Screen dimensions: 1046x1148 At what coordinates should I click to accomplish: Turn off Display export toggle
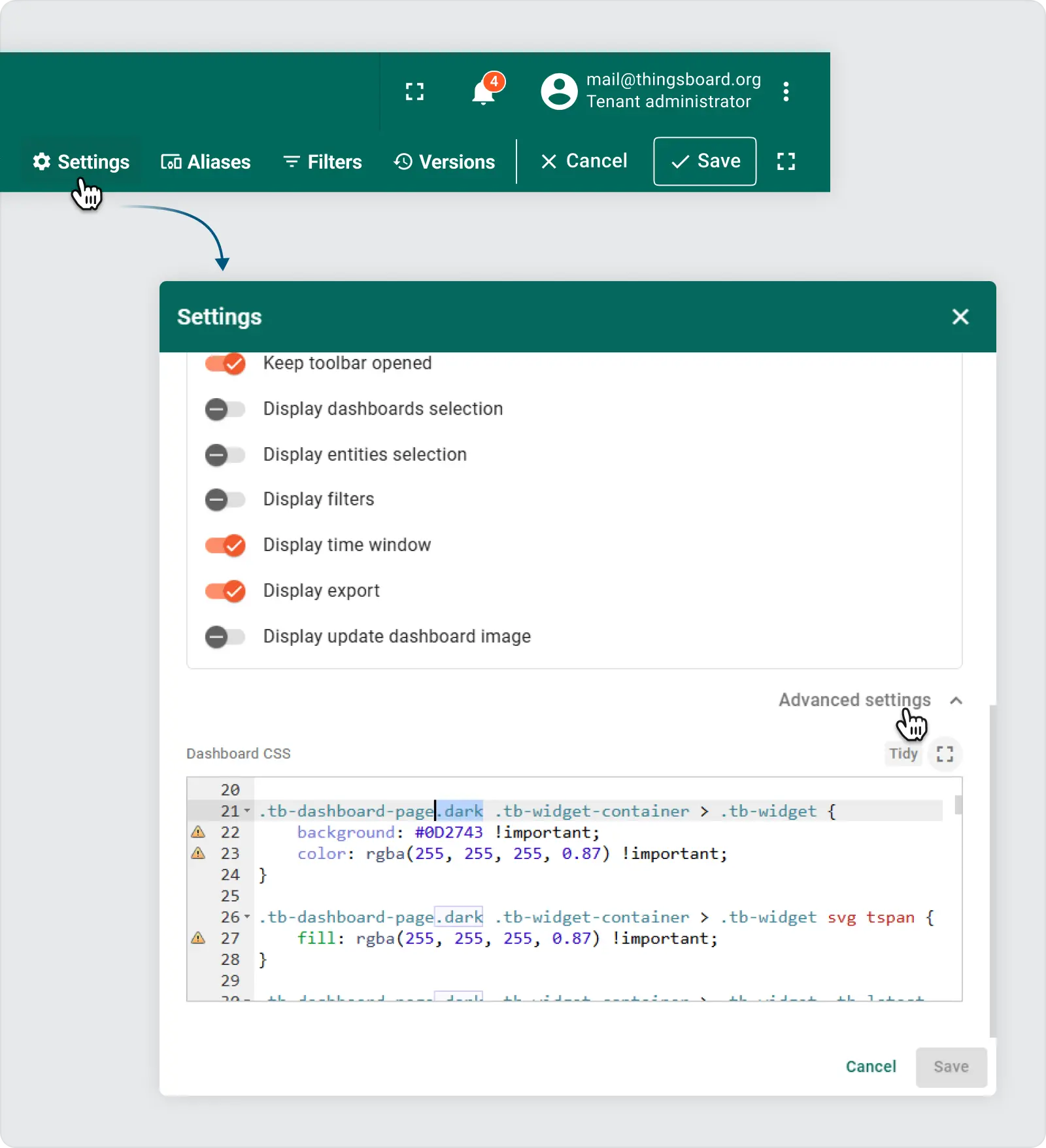[x=225, y=591]
